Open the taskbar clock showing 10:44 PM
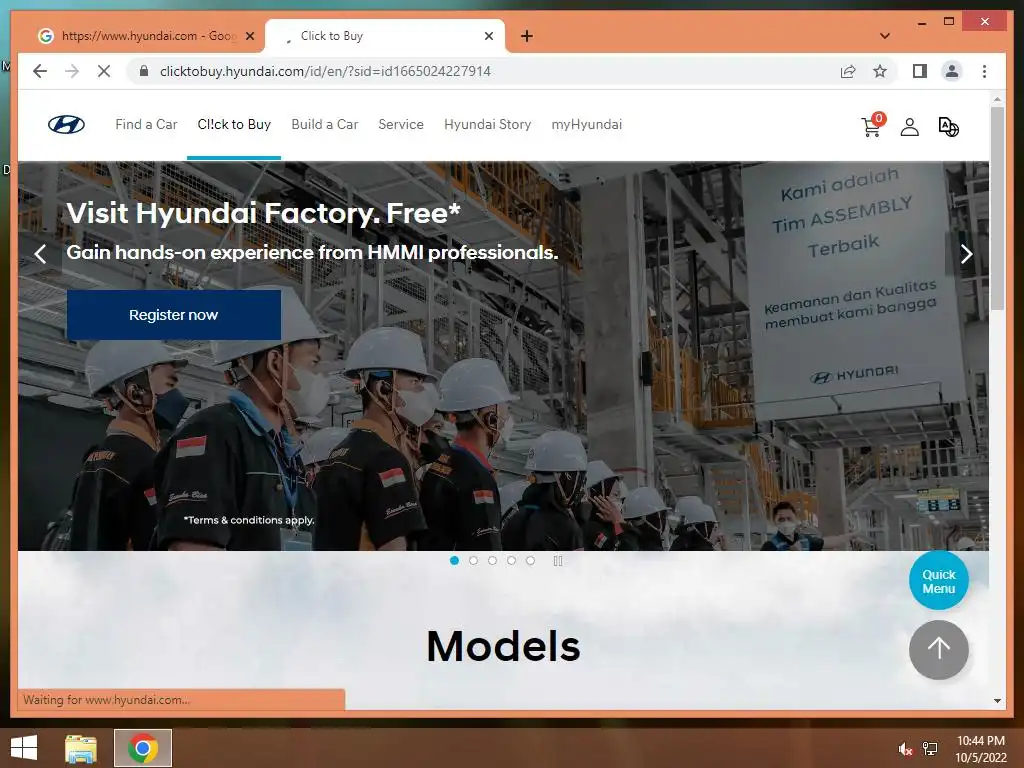The height and width of the screenshot is (768, 1024). tap(981, 749)
